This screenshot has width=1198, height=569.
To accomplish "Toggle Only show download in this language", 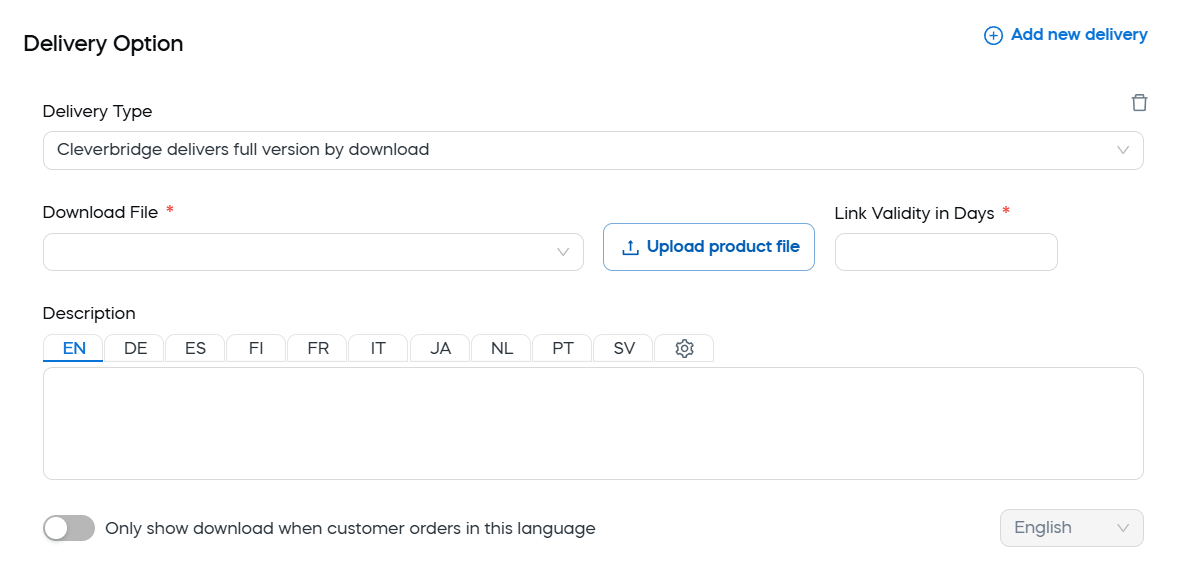I will (69, 528).
